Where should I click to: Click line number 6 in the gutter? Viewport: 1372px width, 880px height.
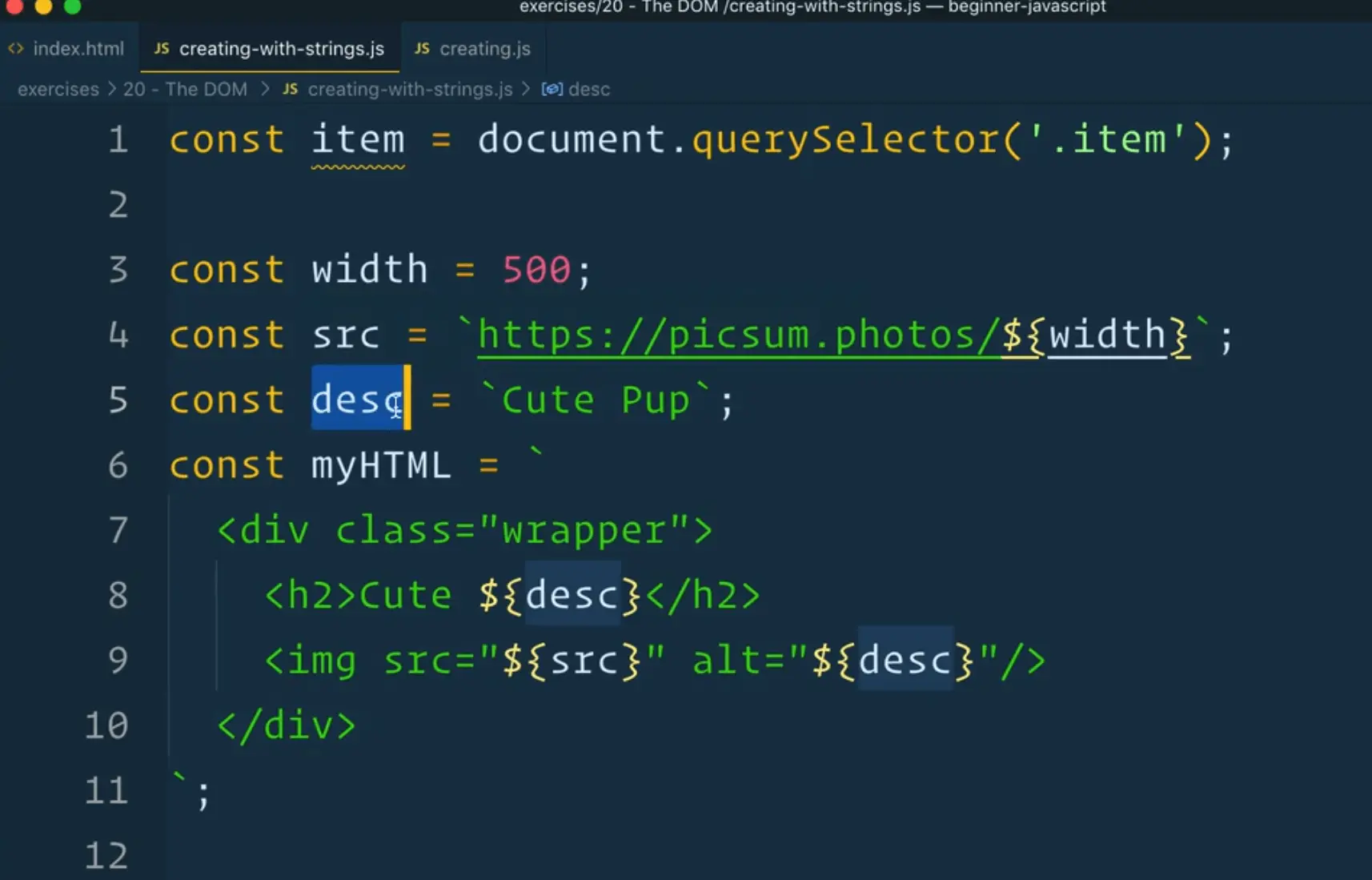[118, 465]
